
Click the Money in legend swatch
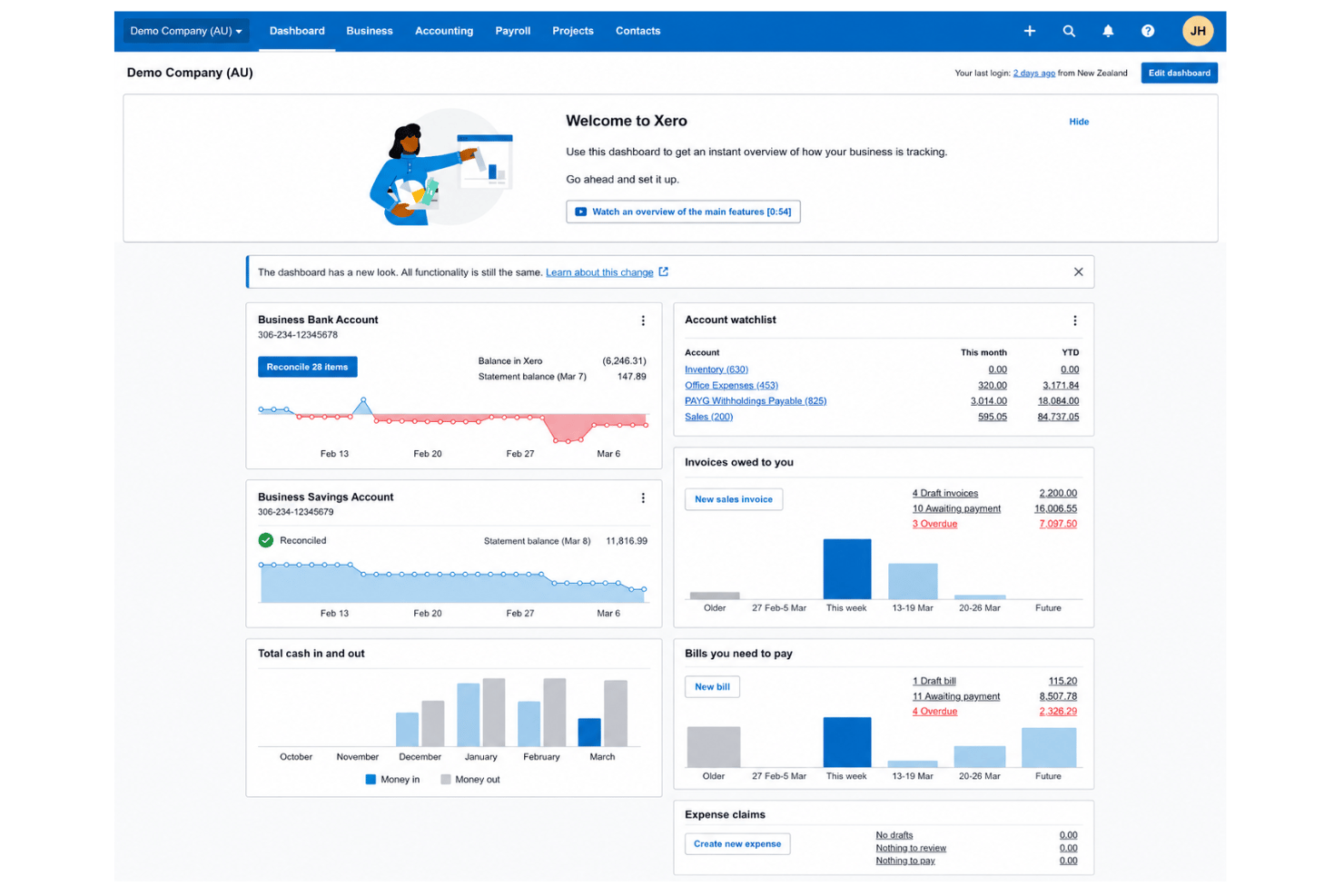371,780
